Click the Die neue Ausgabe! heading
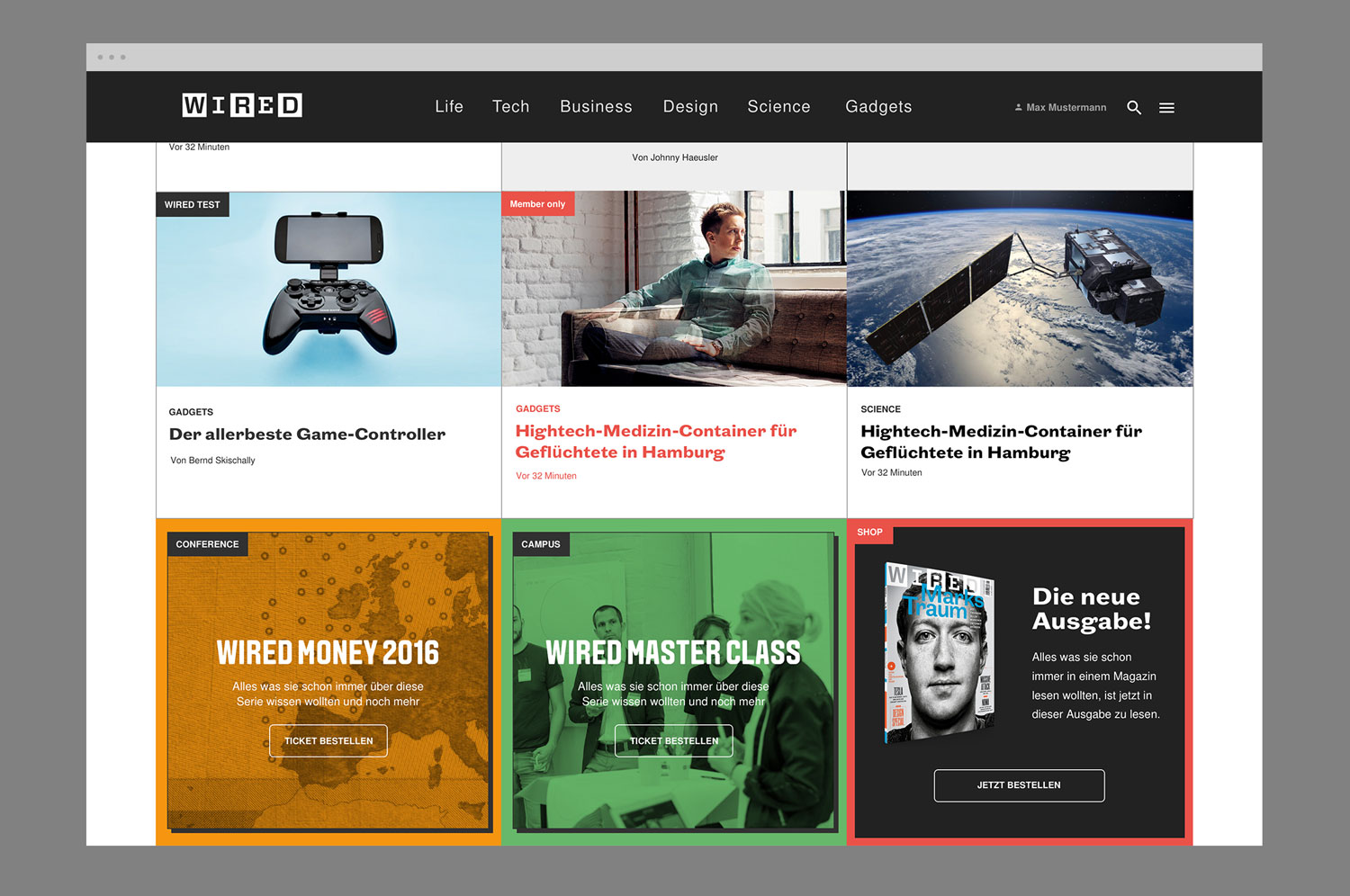 point(1092,609)
